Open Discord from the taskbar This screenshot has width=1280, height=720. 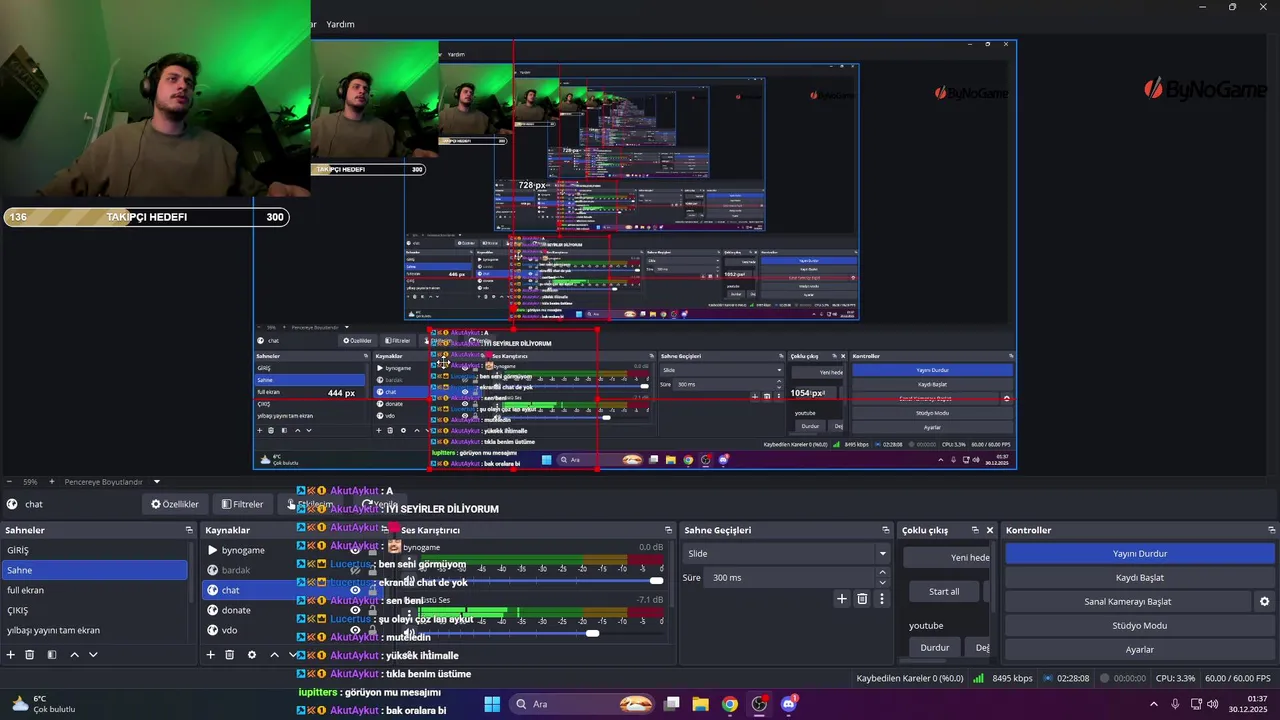(x=789, y=704)
